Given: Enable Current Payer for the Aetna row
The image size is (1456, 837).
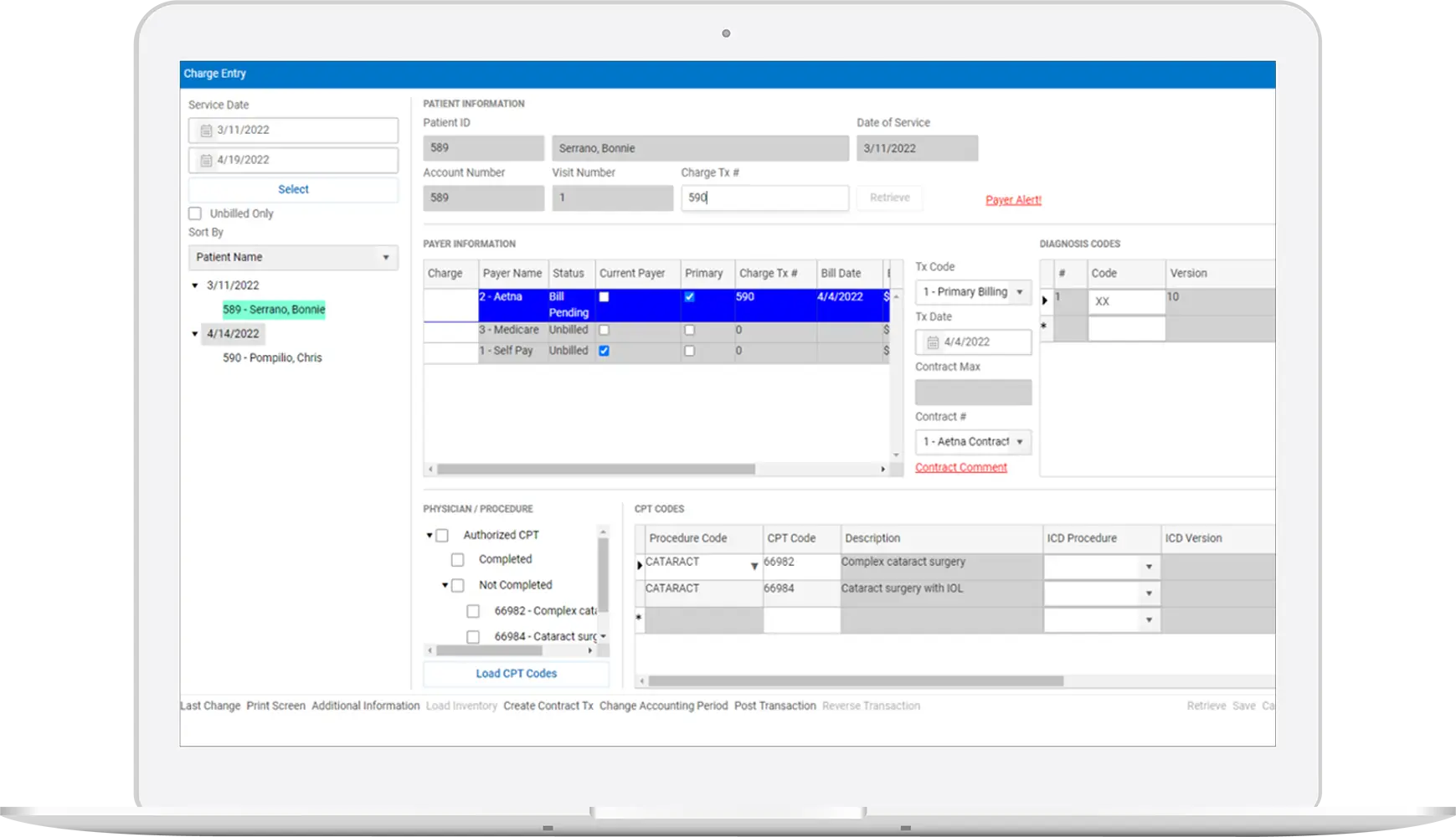Looking at the screenshot, I should point(605,296).
